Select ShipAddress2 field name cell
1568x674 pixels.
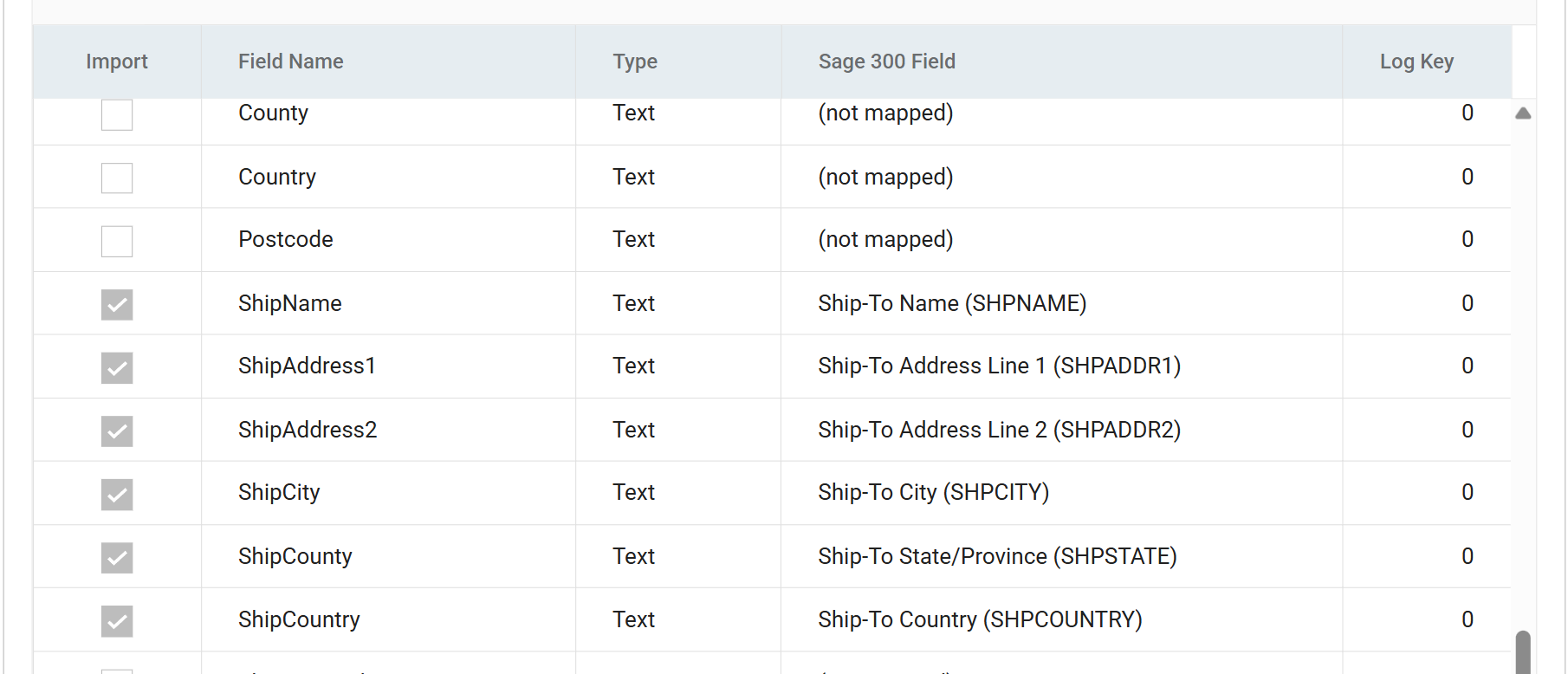tap(389, 430)
